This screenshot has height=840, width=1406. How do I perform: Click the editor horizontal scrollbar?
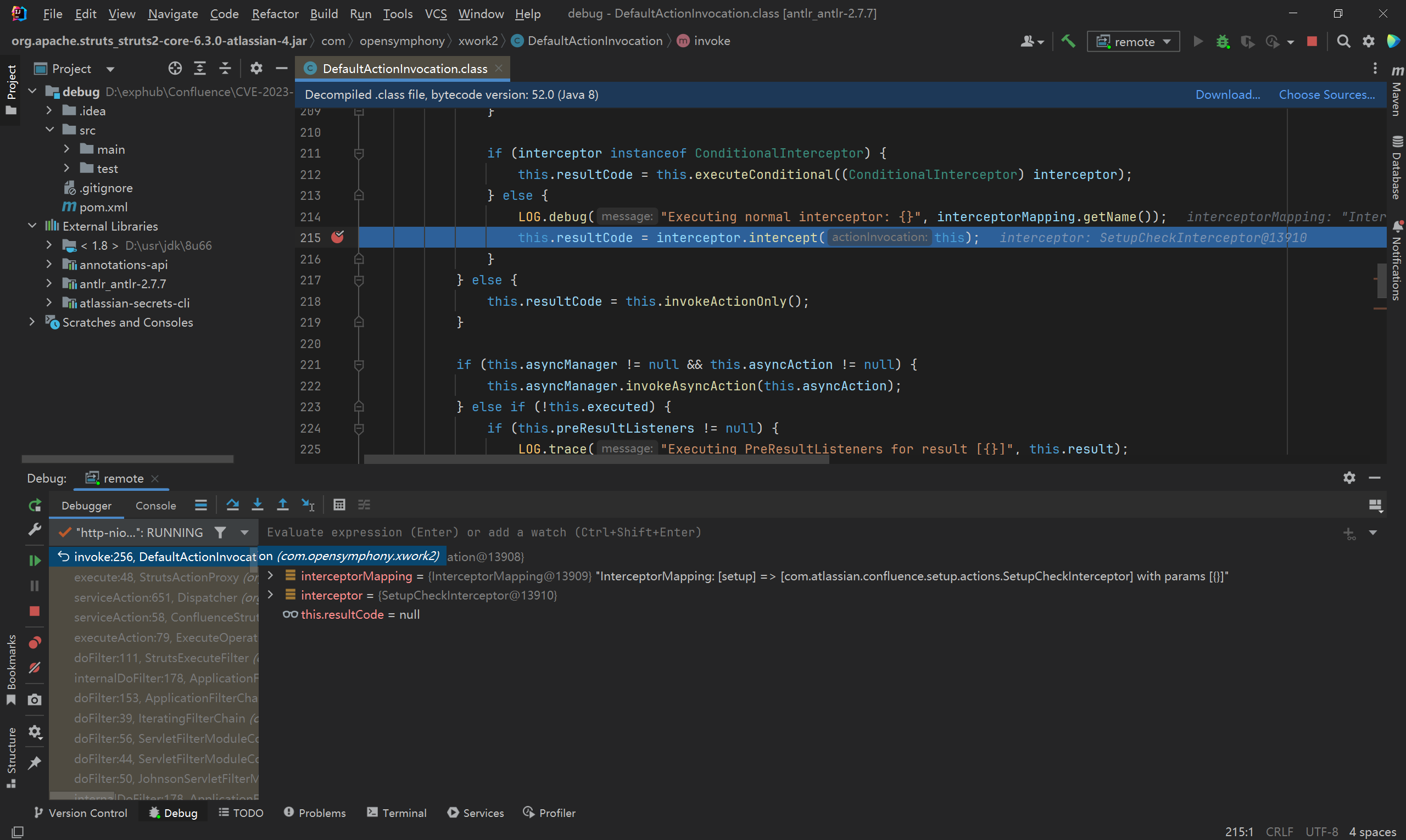tap(596, 459)
